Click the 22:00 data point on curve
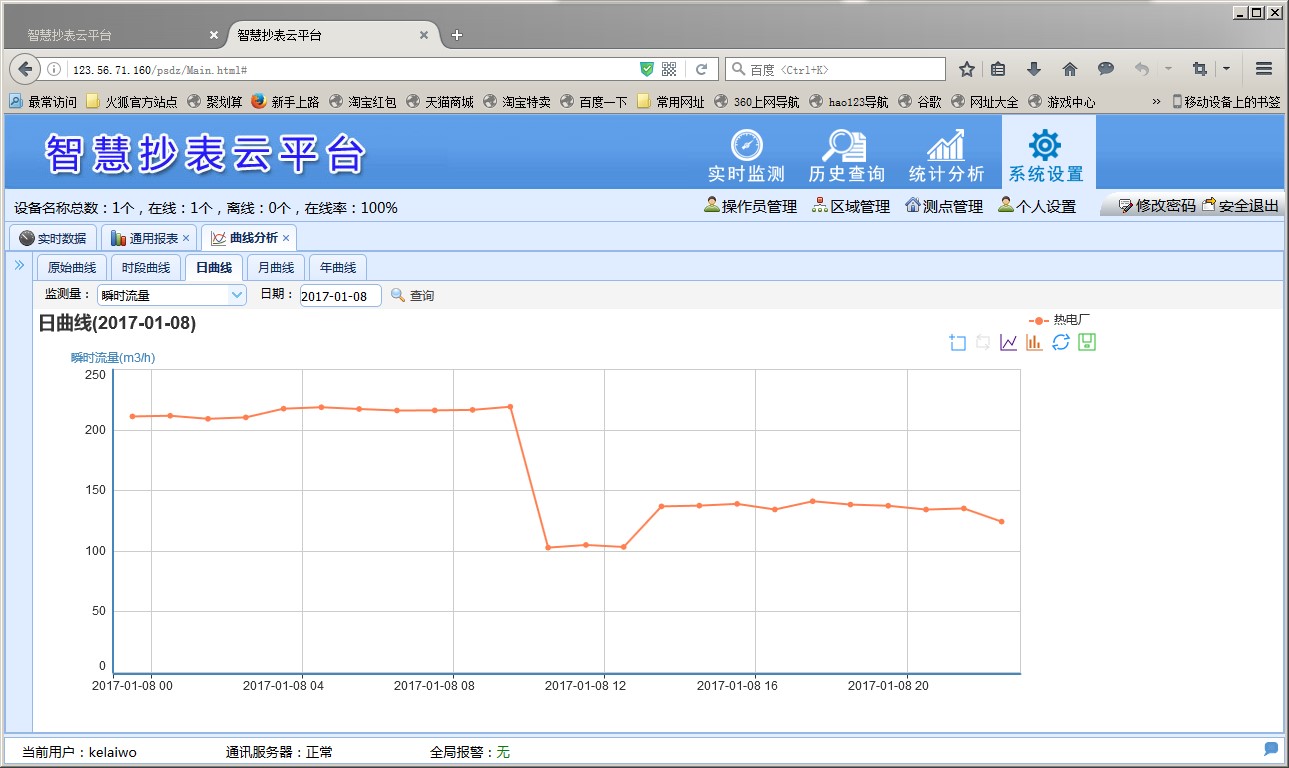 (x=964, y=508)
